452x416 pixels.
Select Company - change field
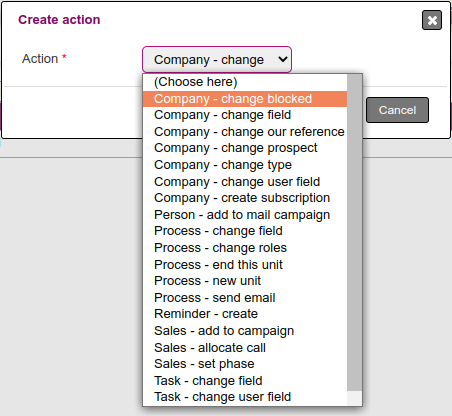tap(245, 115)
